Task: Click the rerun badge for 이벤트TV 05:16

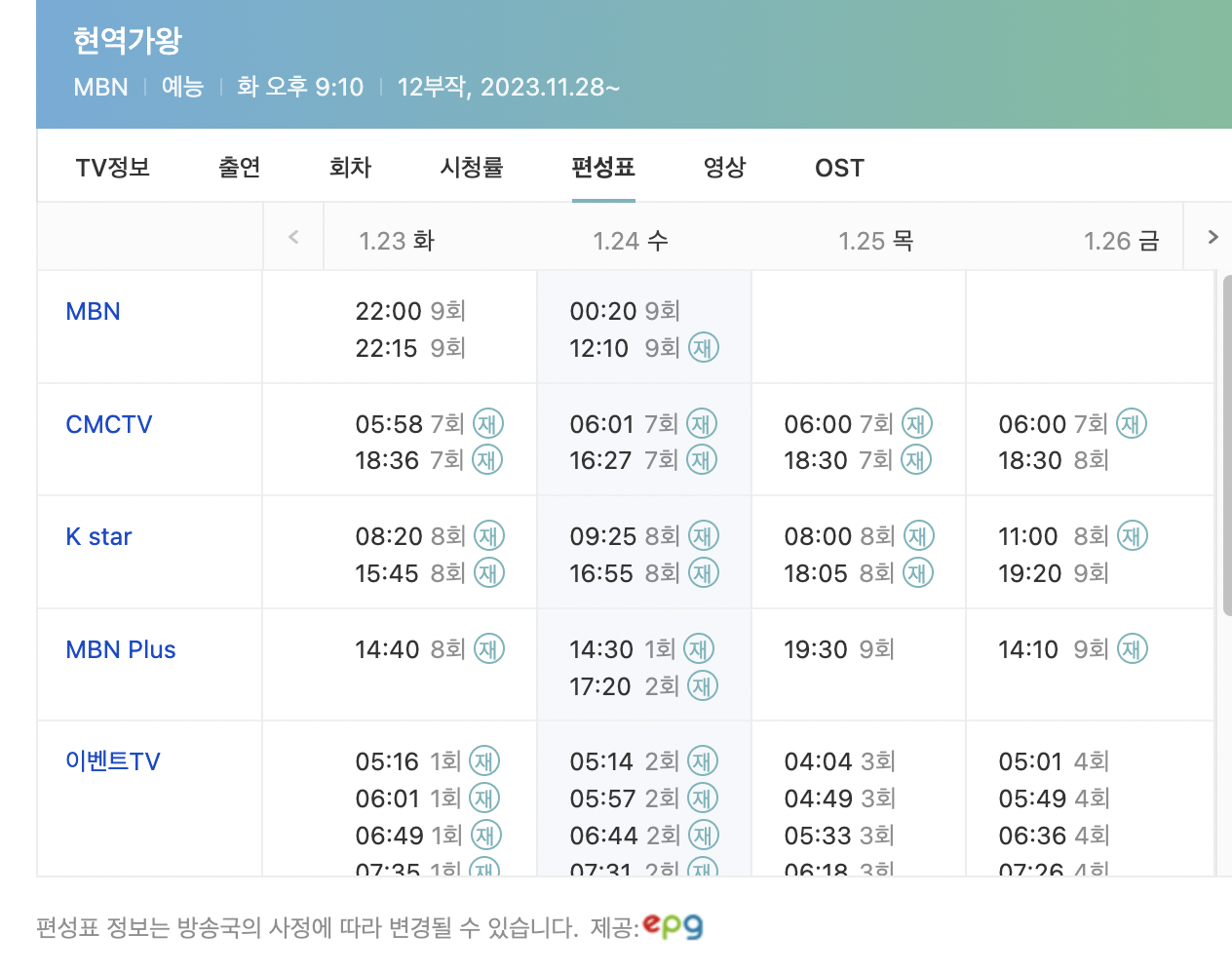Action: pos(484,761)
